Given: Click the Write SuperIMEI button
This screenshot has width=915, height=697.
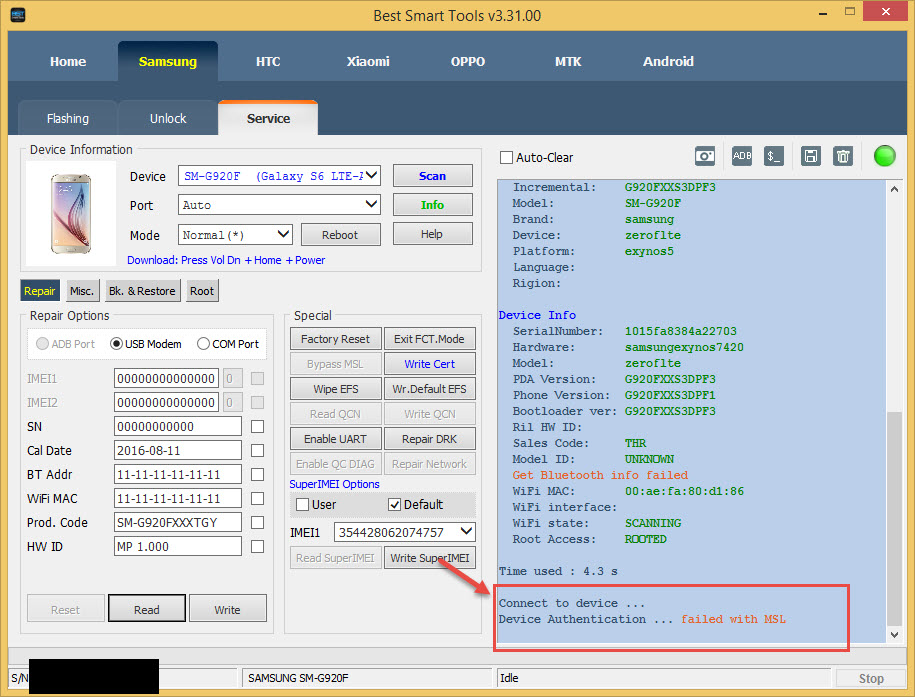Looking at the screenshot, I should click(x=429, y=558).
